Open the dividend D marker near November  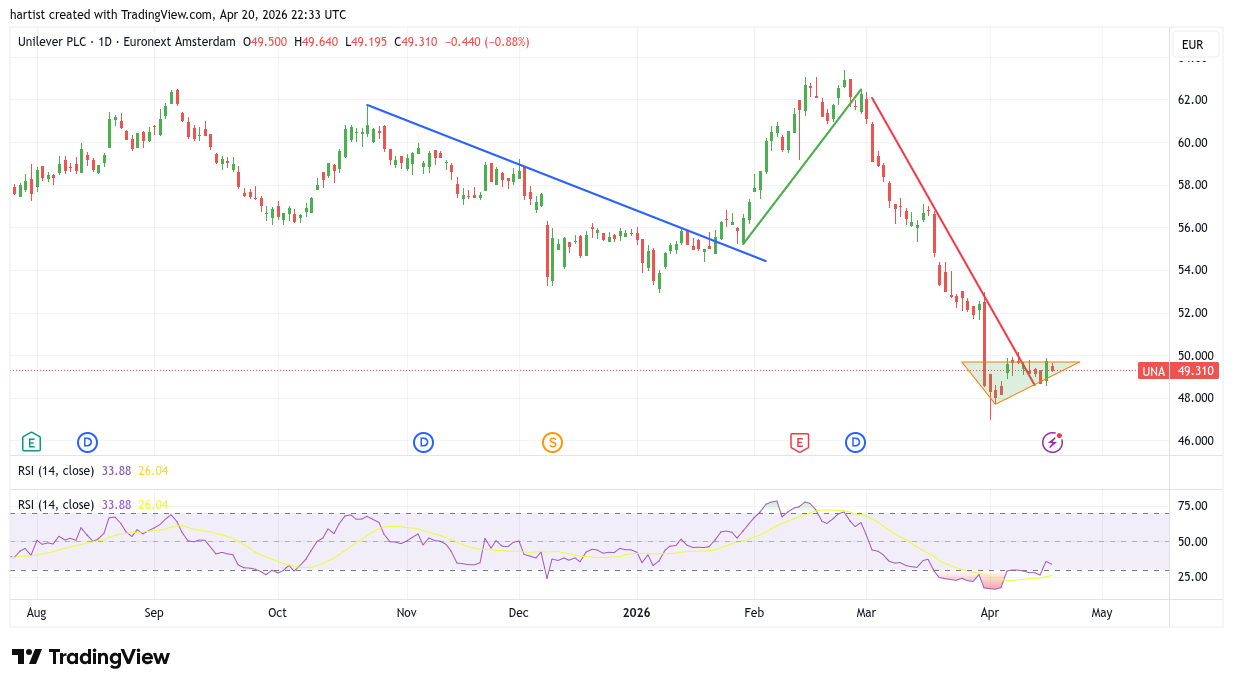point(424,442)
